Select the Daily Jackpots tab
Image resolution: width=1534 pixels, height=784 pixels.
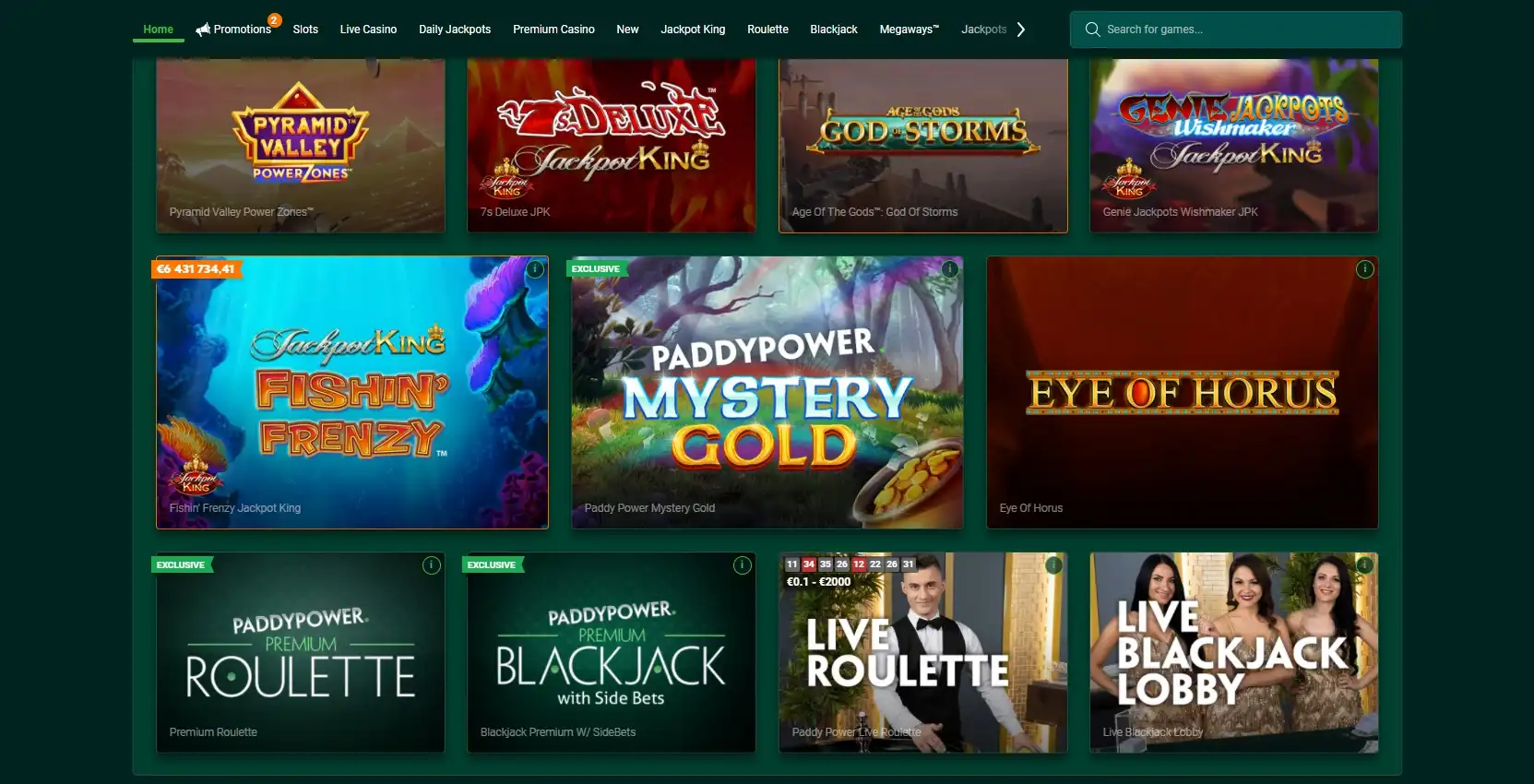(455, 30)
